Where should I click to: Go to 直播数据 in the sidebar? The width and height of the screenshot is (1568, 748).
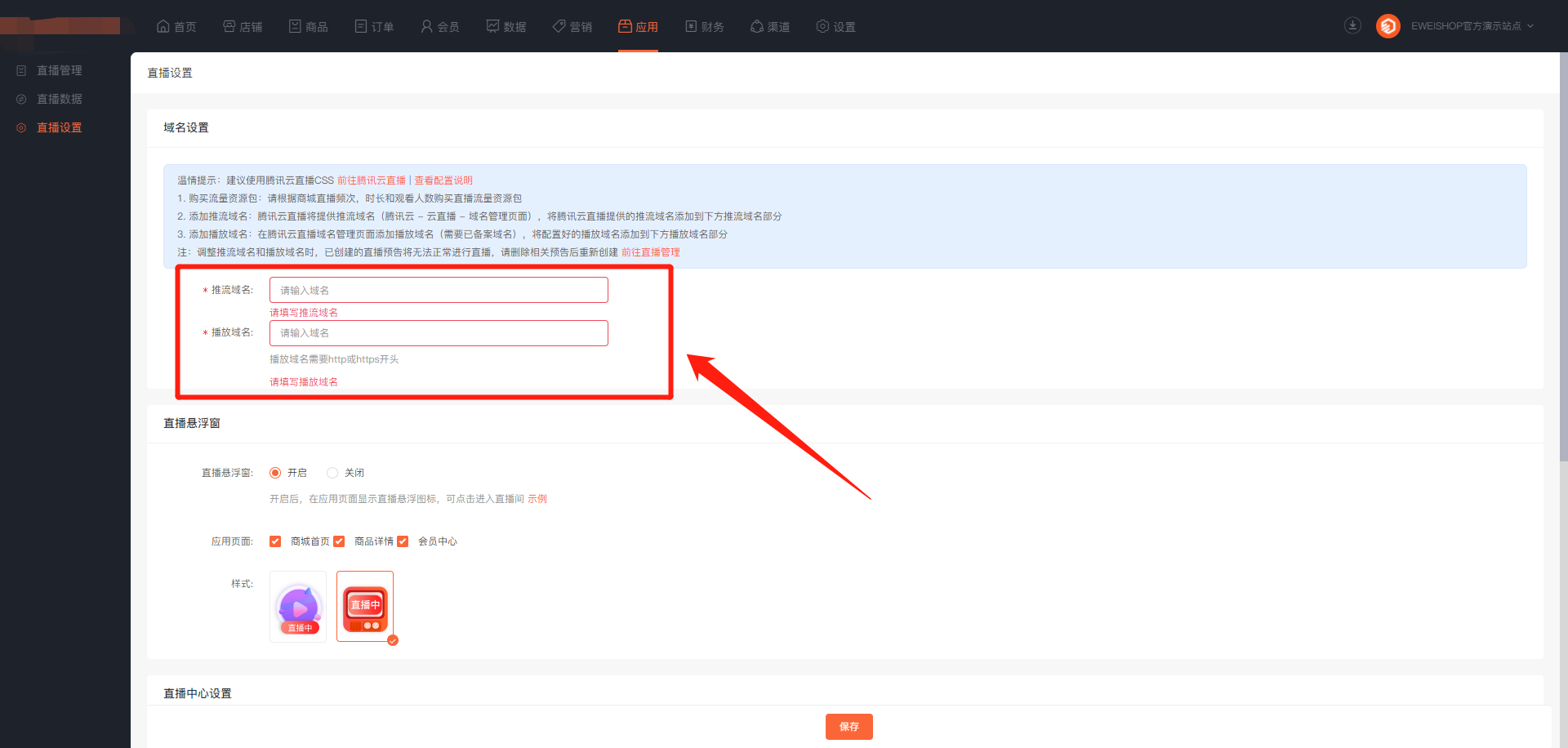(x=60, y=100)
